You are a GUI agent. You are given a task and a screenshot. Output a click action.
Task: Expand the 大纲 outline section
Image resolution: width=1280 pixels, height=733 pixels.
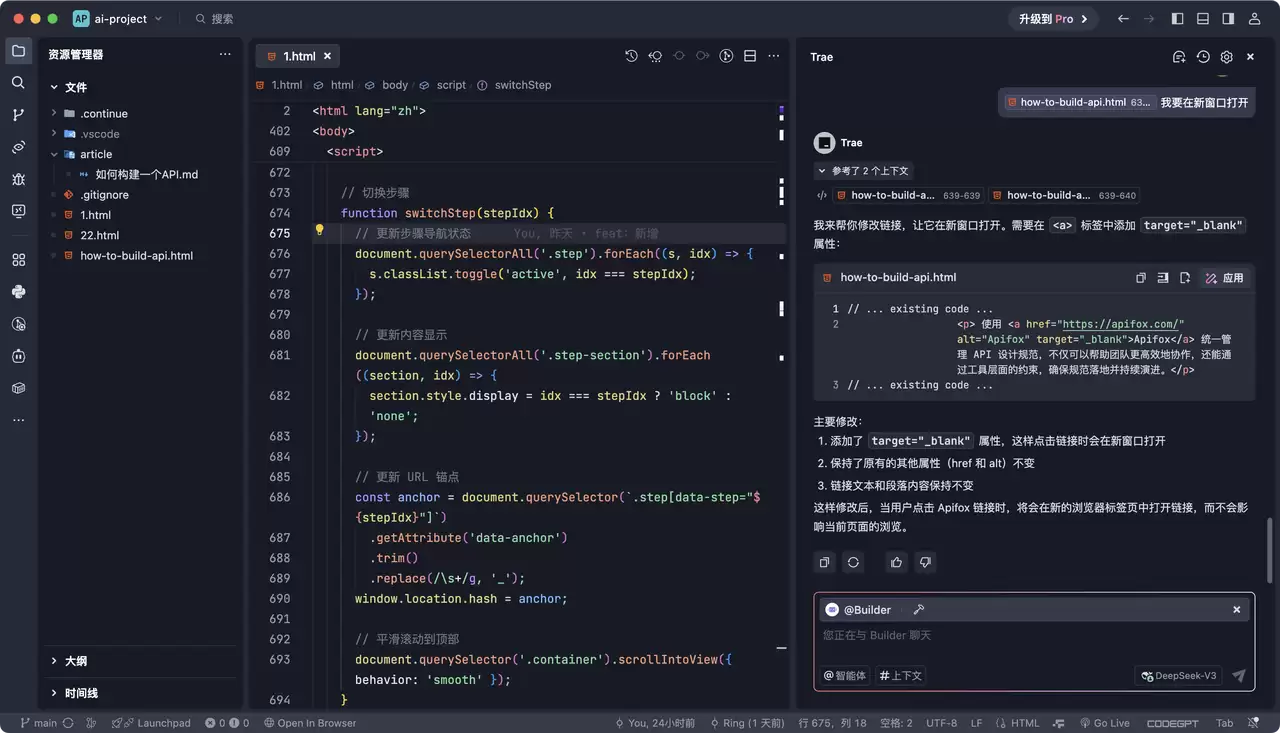point(54,661)
